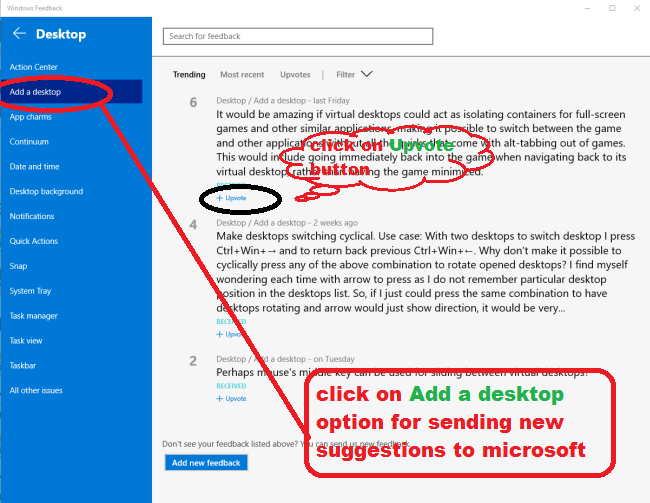Switch to the Most recent tab

(242, 74)
